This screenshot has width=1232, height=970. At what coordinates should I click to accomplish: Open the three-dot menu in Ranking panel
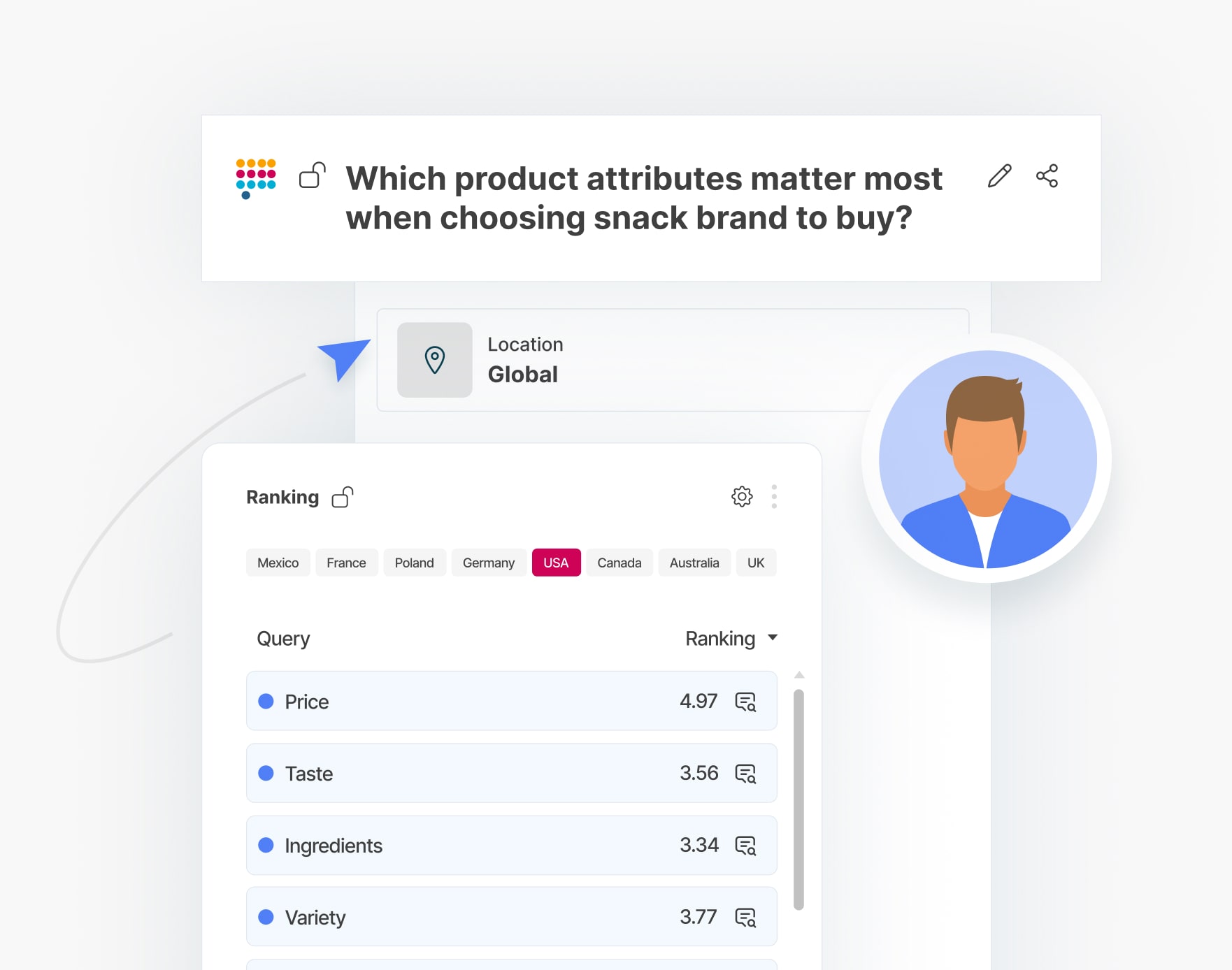tap(773, 497)
